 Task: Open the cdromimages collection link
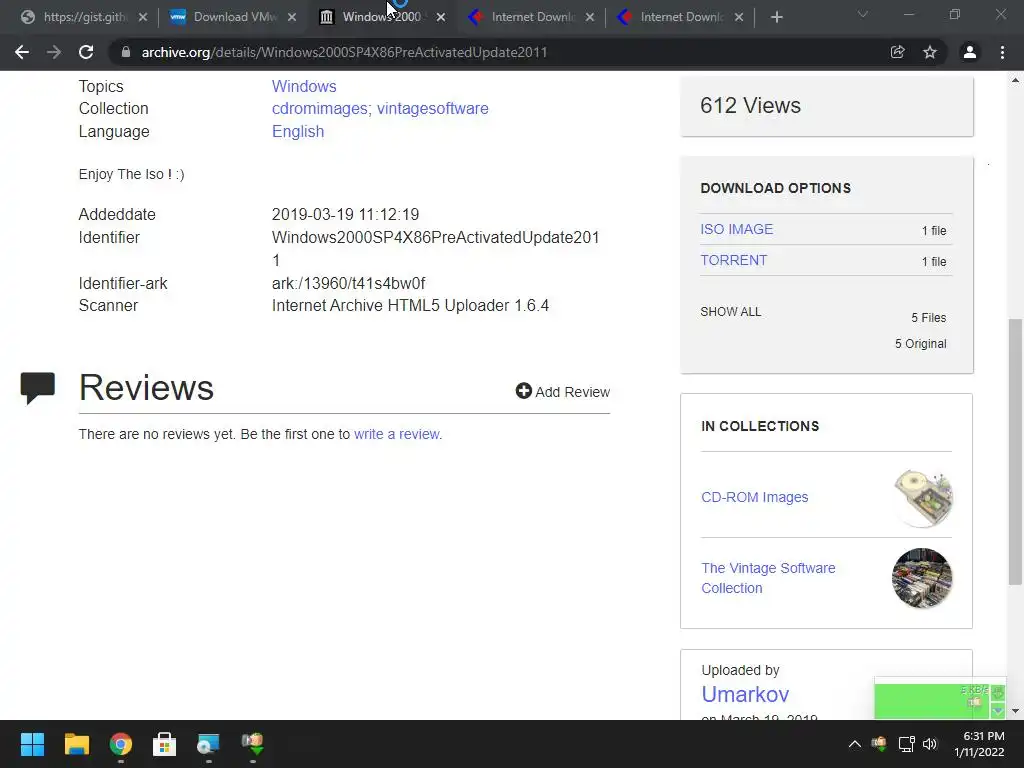[x=321, y=108]
